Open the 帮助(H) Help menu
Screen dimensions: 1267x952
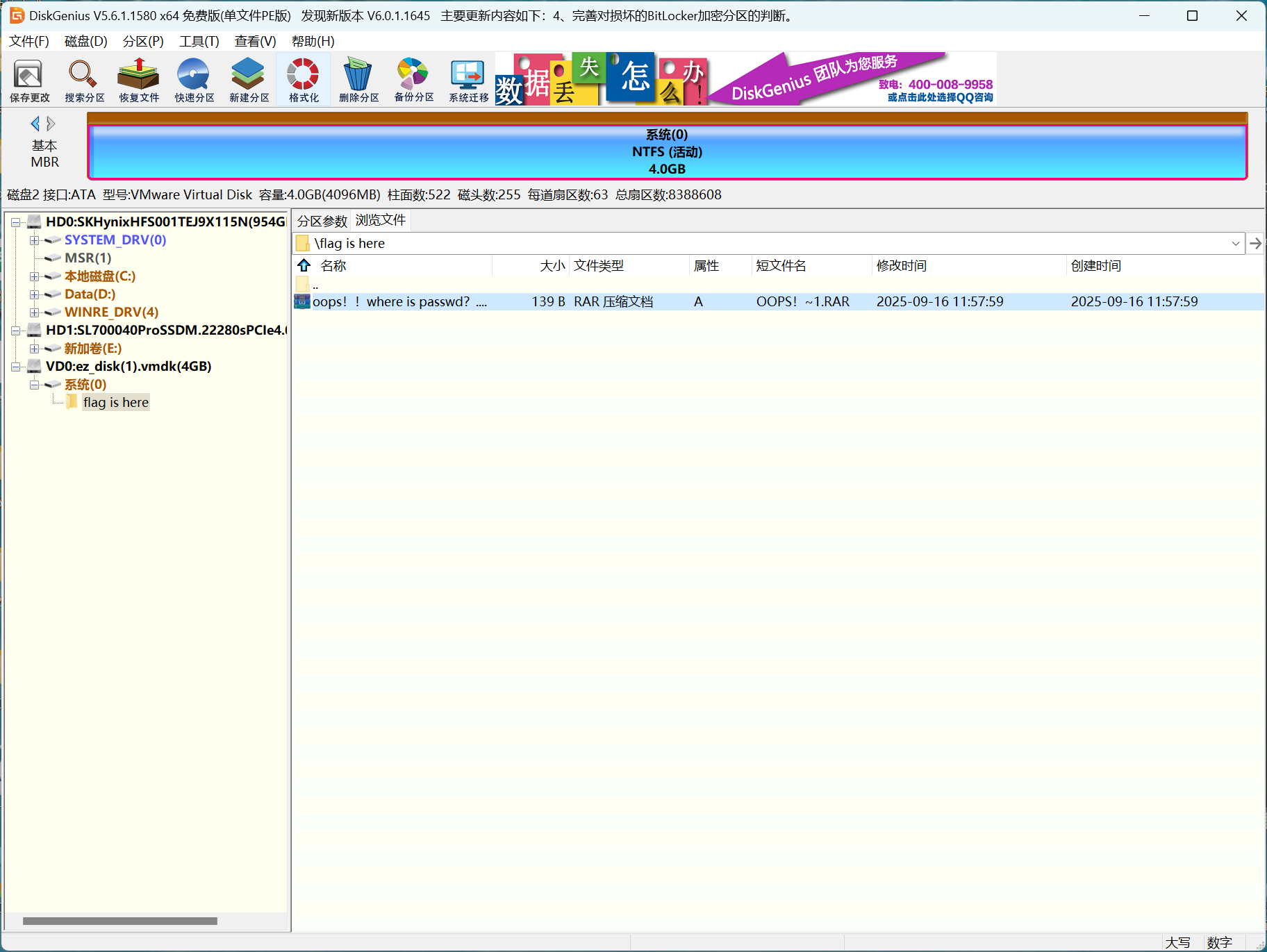coord(313,41)
